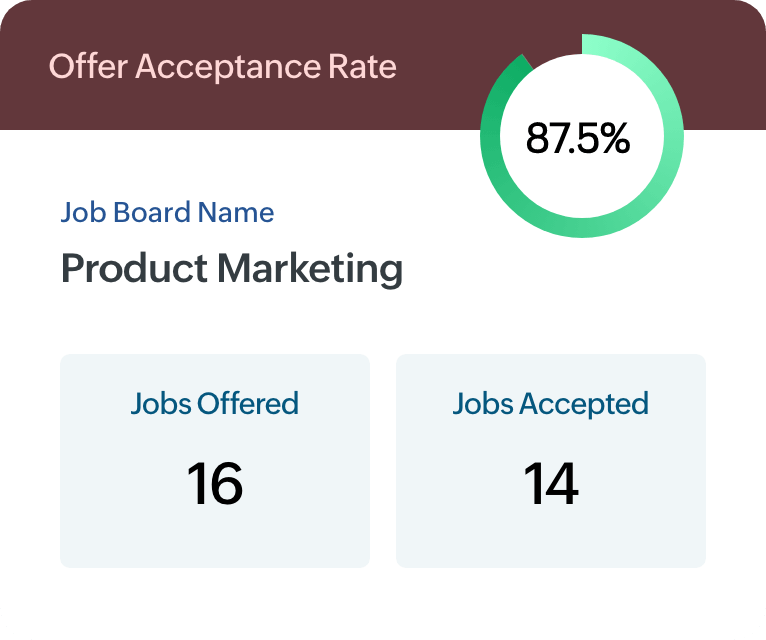Open the Product Marketing job board name
The height and width of the screenshot is (640, 766).
coord(232,269)
